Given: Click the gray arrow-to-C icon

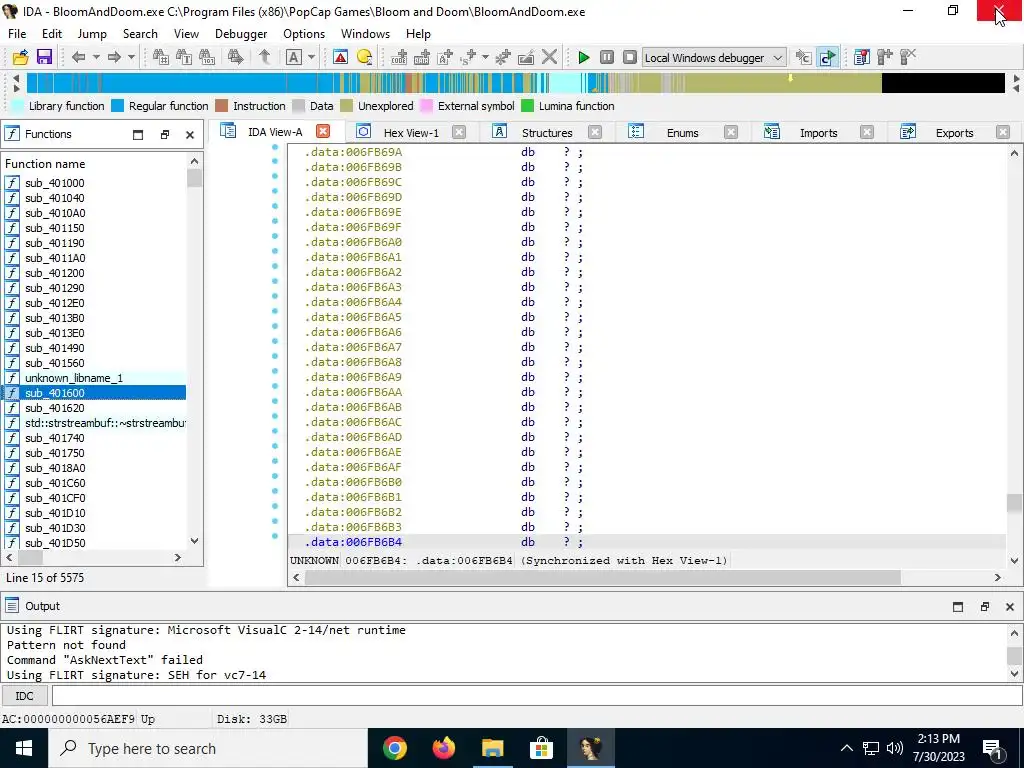Looking at the screenshot, I should [803, 57].
